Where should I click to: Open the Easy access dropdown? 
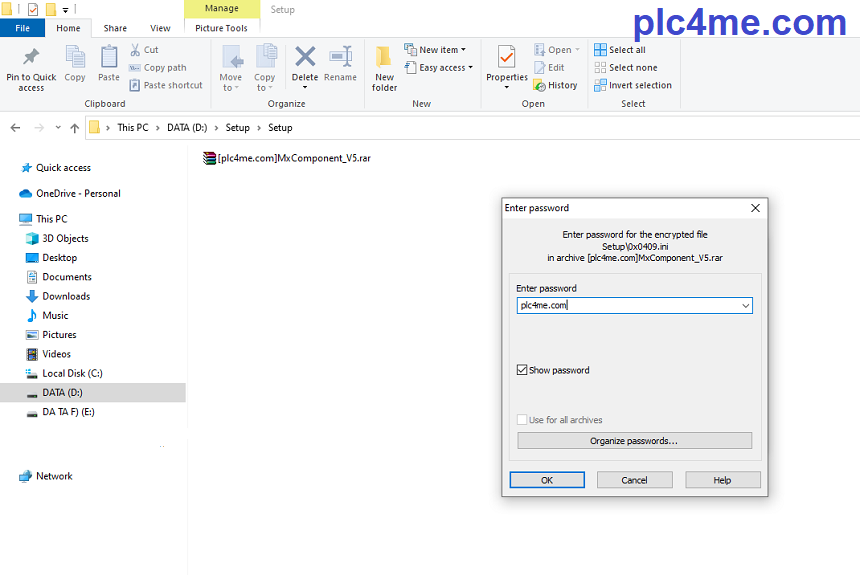click(x=440, y=68)
